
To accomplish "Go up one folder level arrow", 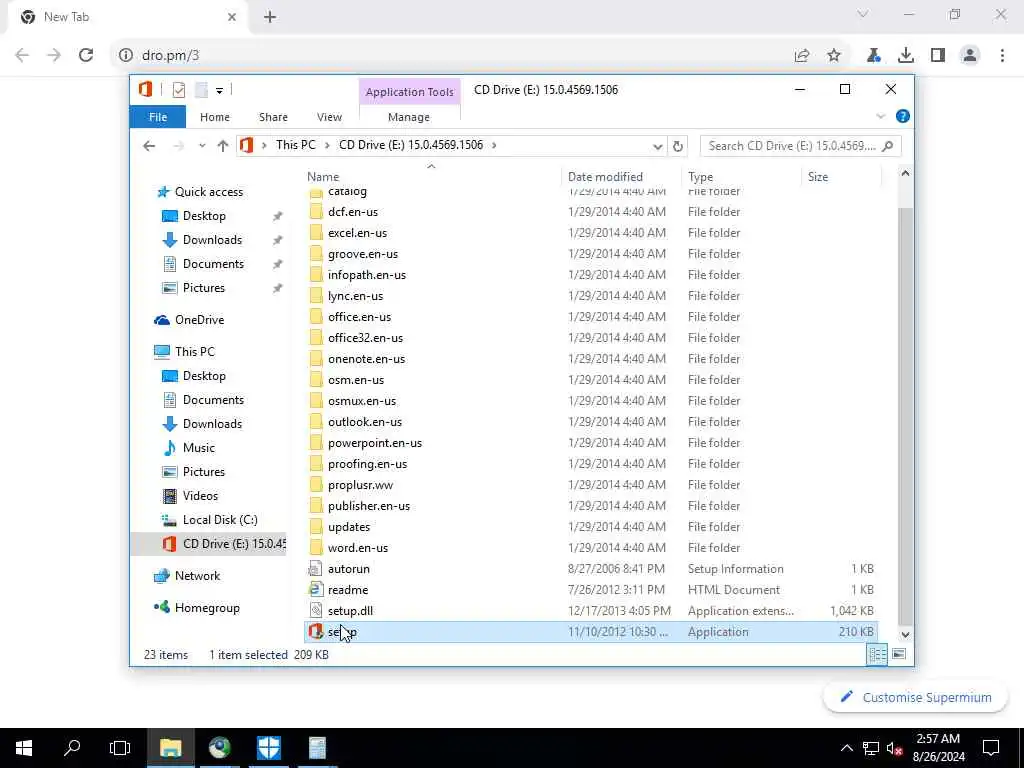I will tap(223, 146).
